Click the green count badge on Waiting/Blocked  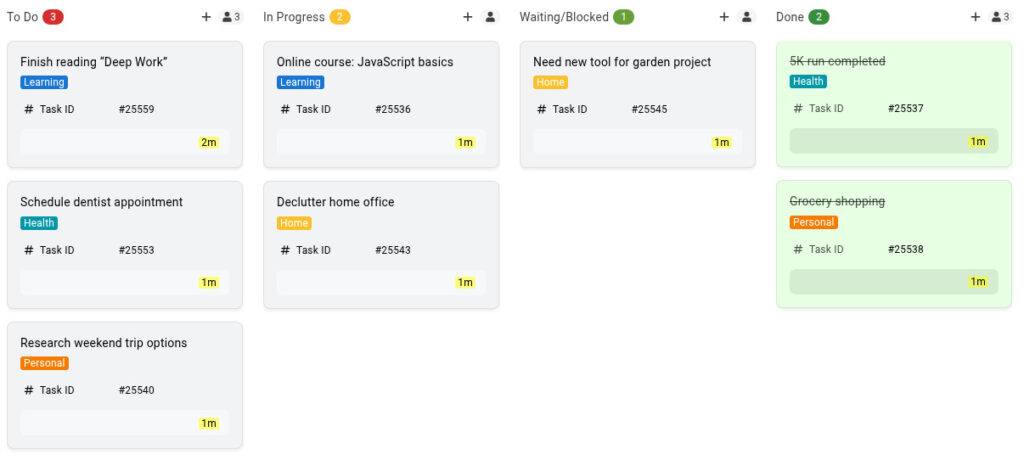[624, 17]
